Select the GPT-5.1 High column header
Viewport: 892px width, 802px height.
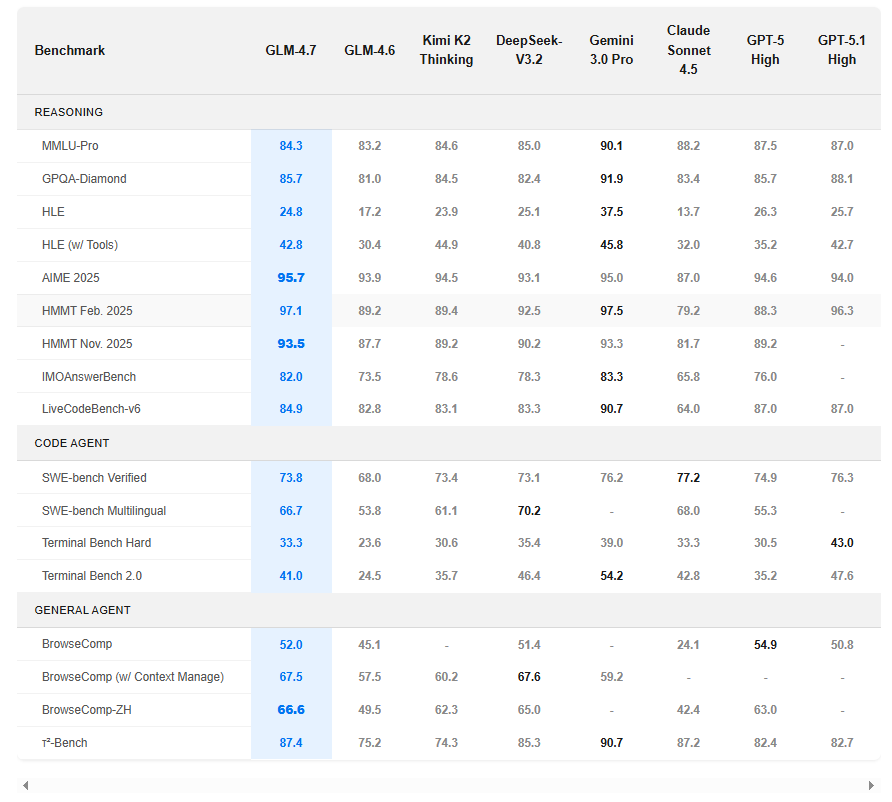841,50
